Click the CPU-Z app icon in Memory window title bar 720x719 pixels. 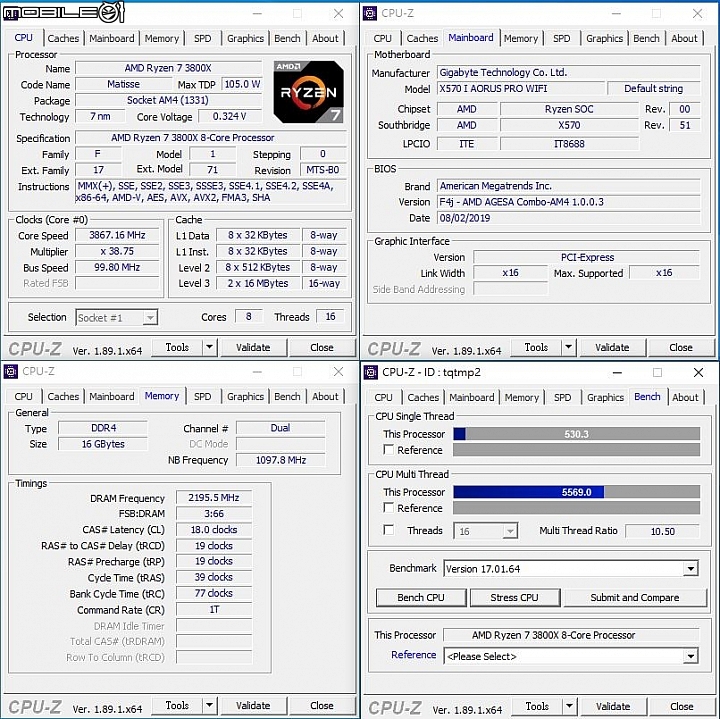(11, 371)
